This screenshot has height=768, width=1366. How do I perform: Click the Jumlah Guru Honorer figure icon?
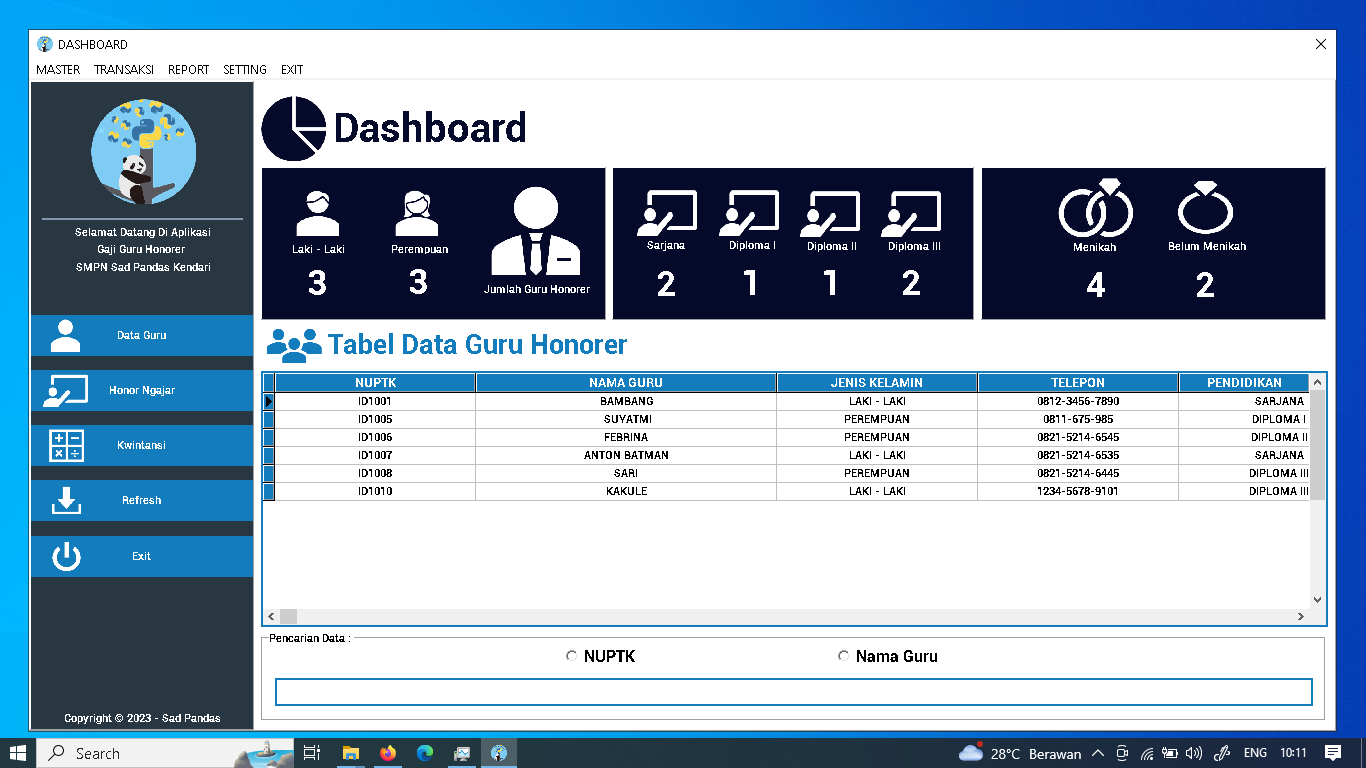pyautogui.click(x=537, y=230)
